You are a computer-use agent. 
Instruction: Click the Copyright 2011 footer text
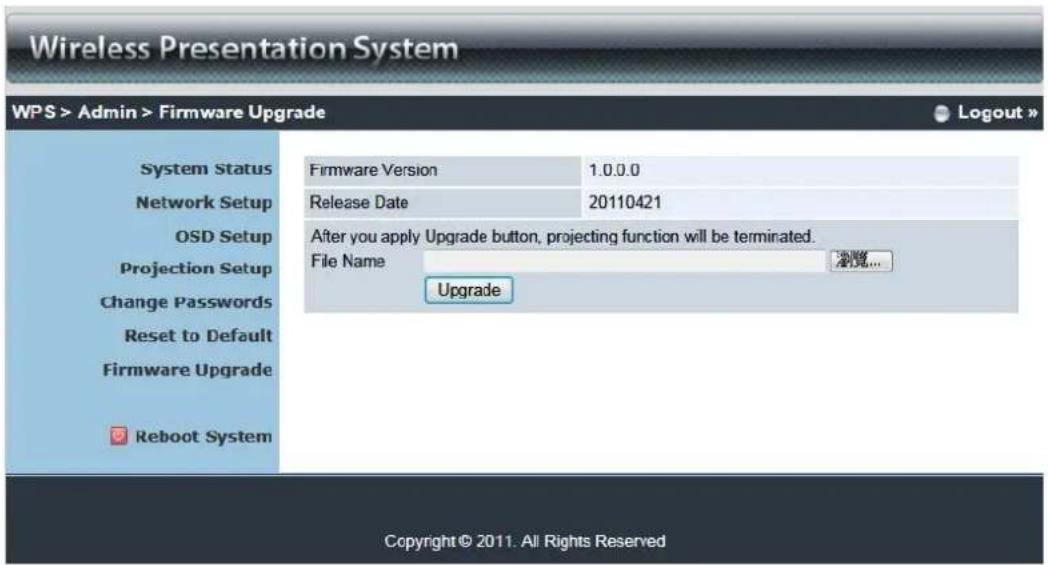tap(525, 541)
